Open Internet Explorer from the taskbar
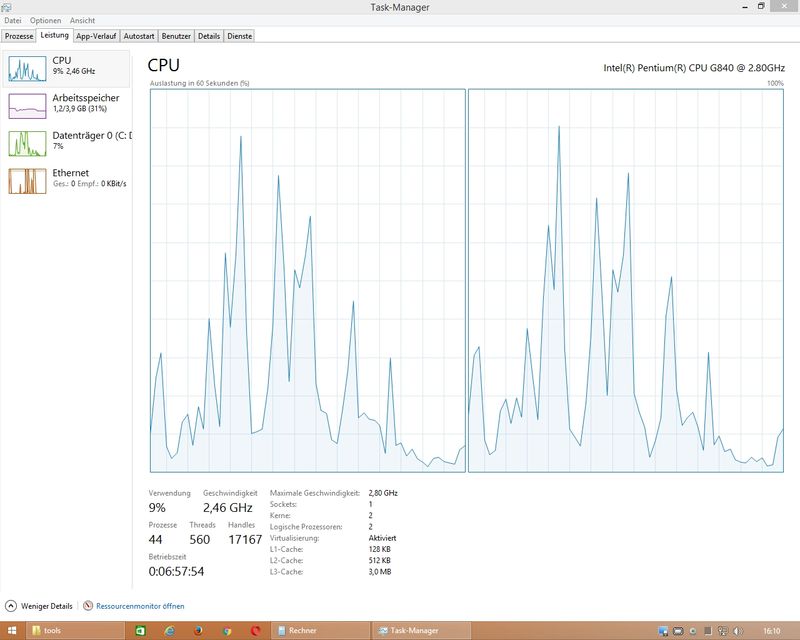 [169, 631]
